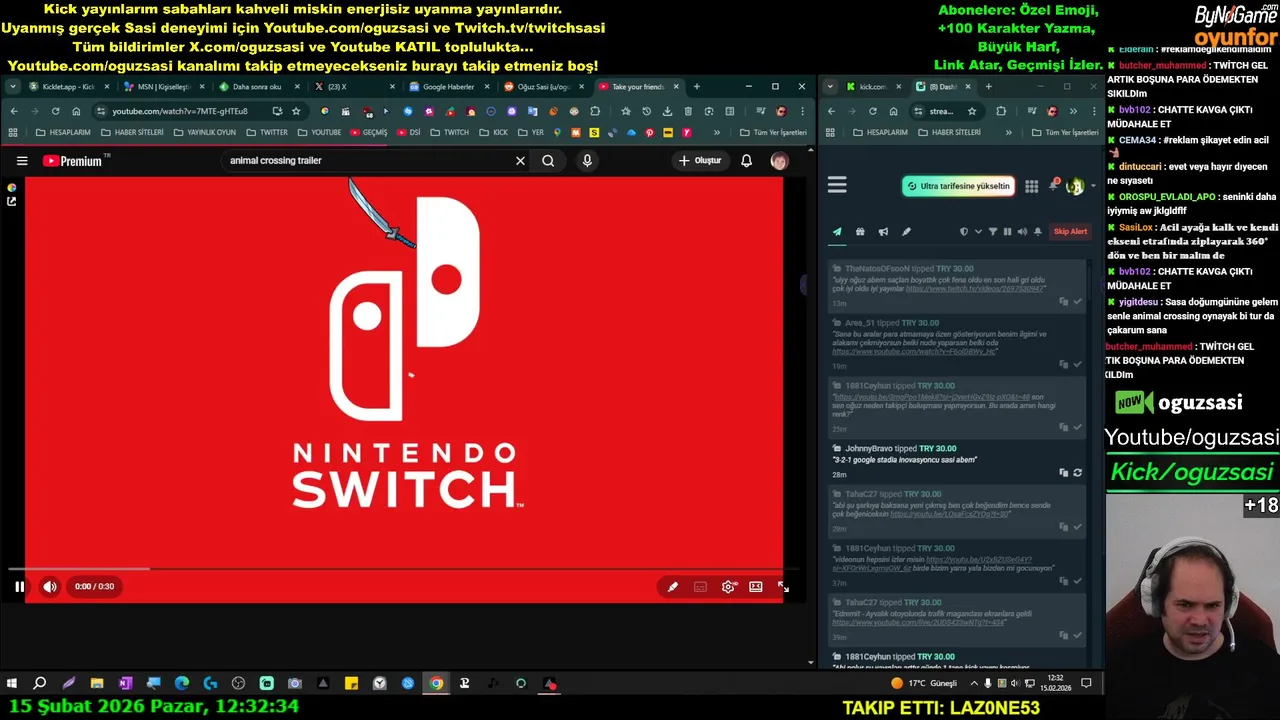Click the shield moderation icon in dashboard
The width and height of the screenshot is (1280, 720).
click(964, 232)
